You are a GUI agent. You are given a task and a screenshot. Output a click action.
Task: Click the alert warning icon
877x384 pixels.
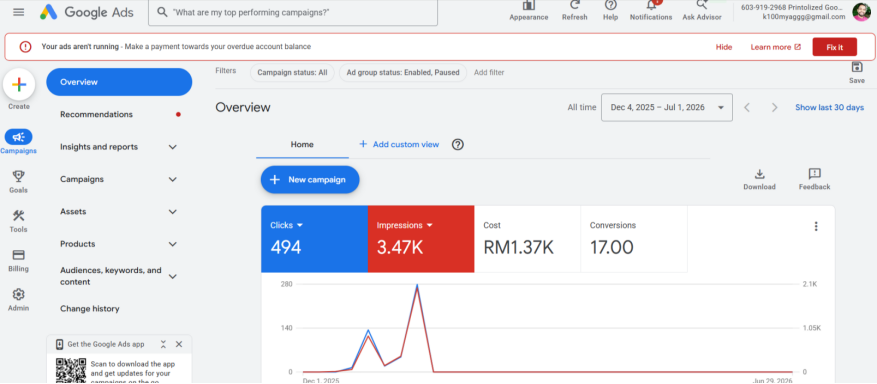(x=26, y=47)
